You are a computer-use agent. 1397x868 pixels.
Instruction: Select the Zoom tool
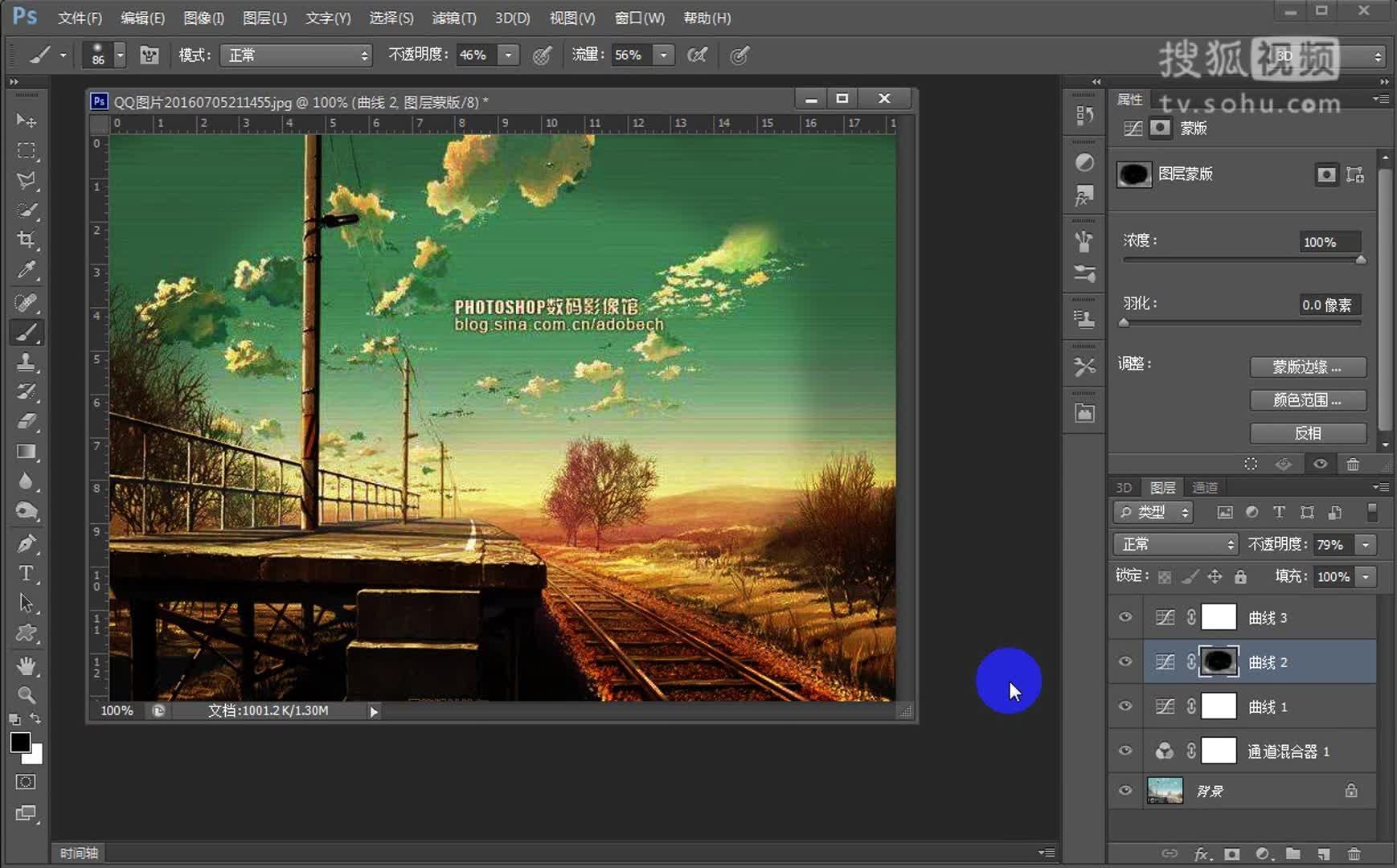pos(26,695)
